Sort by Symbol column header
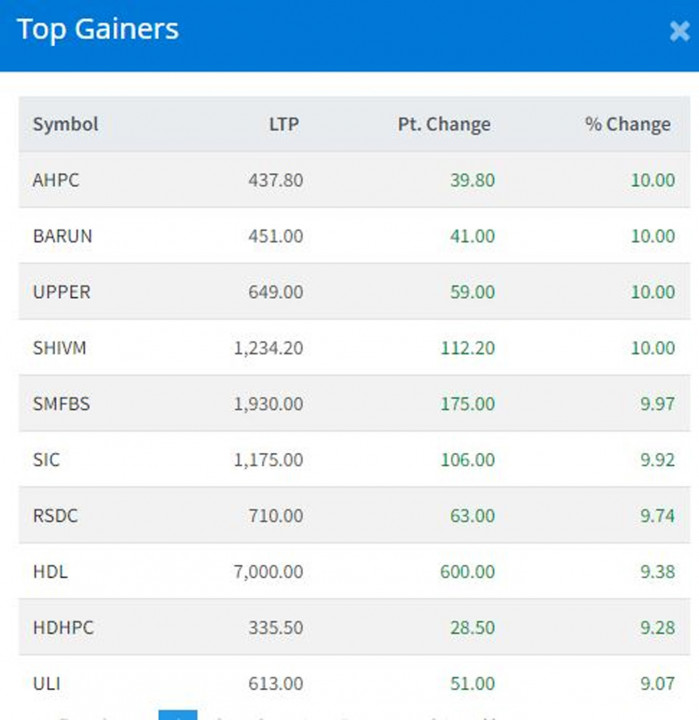 point(66,125)
